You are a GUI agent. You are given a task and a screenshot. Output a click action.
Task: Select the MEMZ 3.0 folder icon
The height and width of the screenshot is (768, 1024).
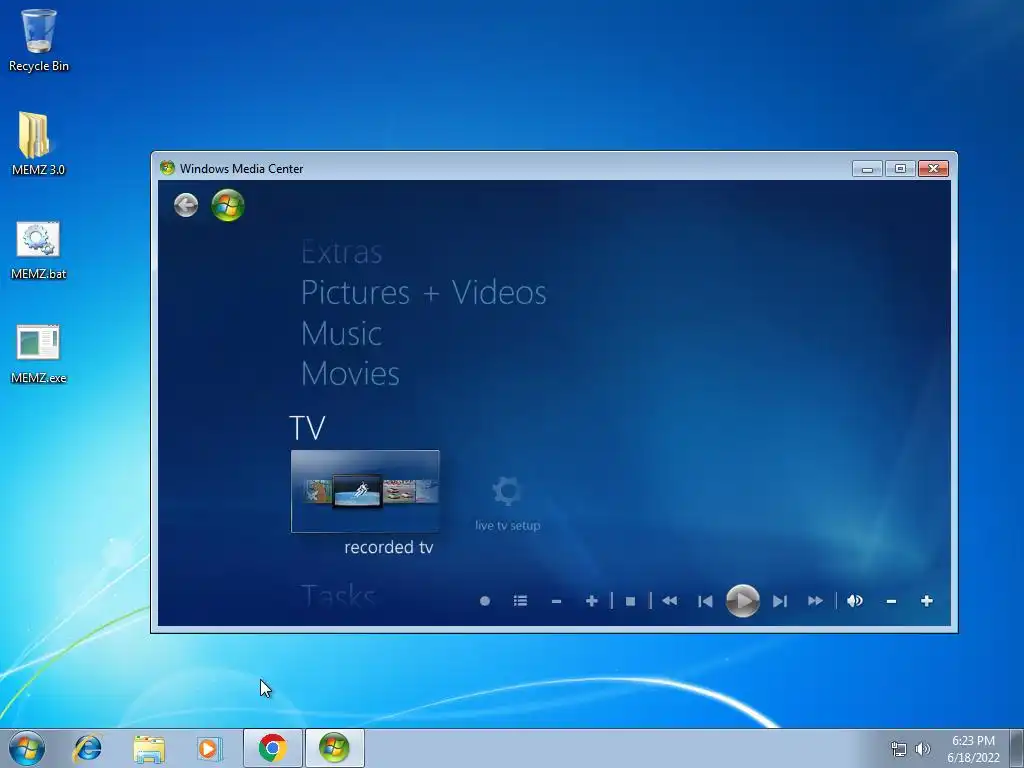(x=38, y=144)
